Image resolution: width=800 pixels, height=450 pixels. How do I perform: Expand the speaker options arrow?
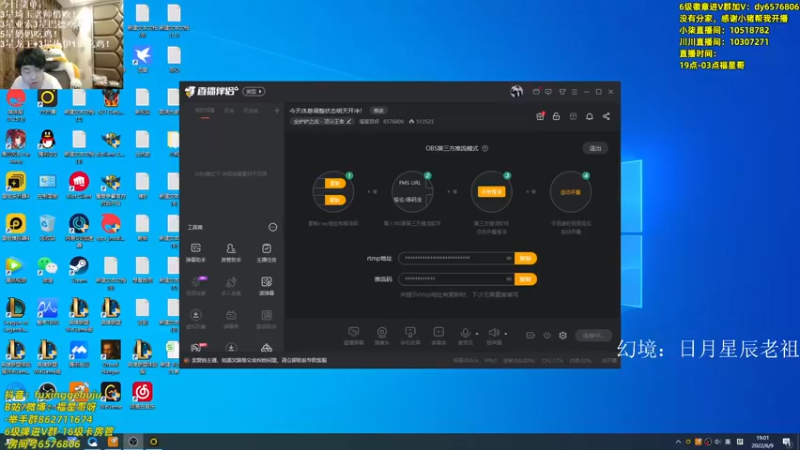[506, 334]
